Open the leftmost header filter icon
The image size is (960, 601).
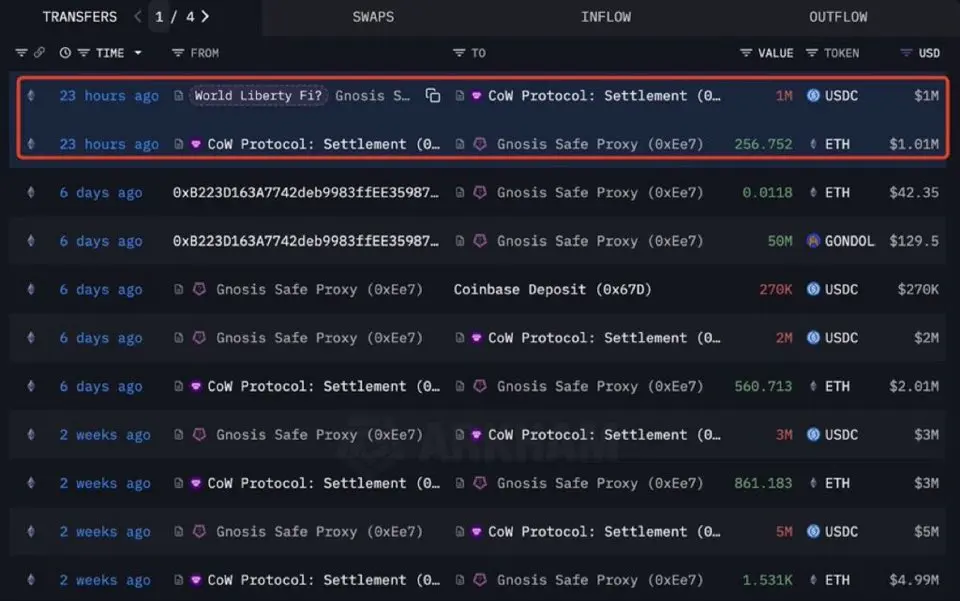[x=21, y=53]
